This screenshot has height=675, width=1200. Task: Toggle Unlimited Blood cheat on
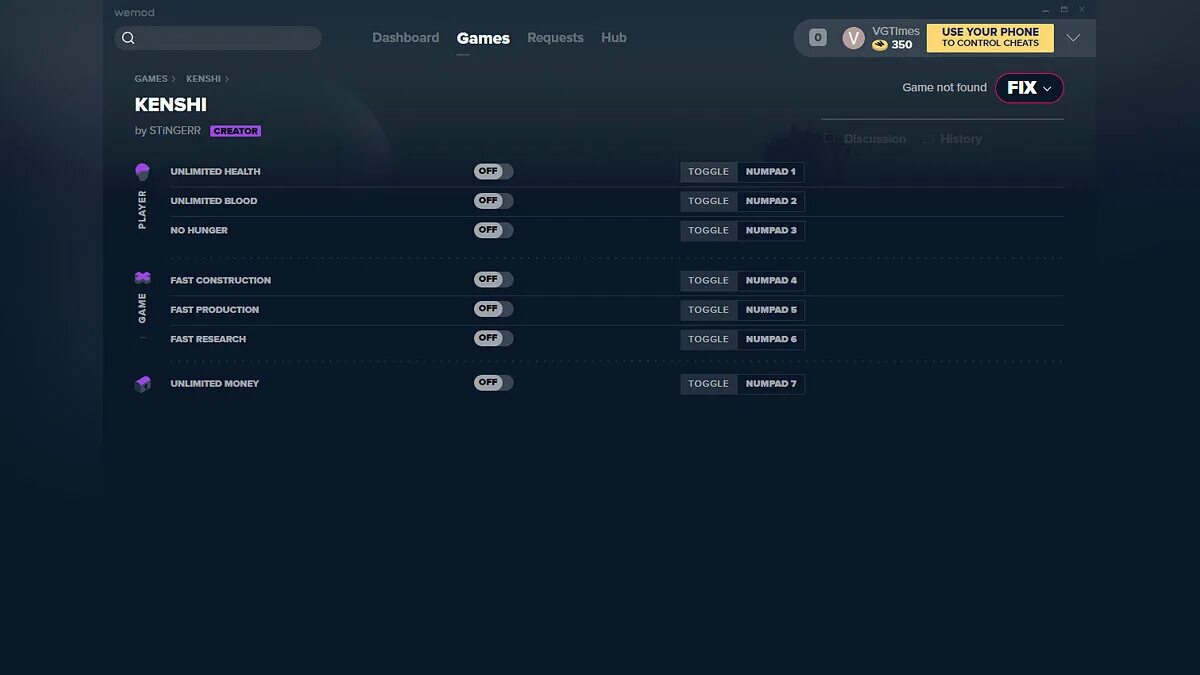point(493,201)
